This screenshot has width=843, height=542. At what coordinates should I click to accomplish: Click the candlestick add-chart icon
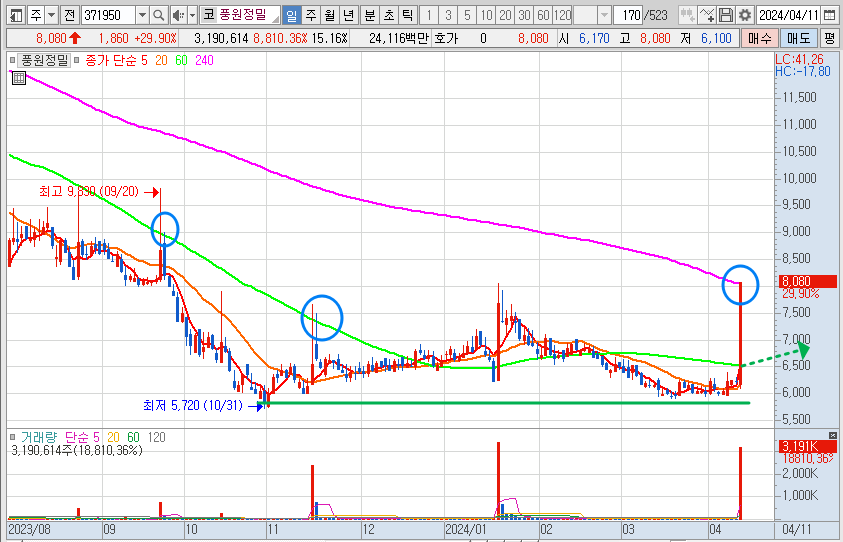(x=687, y=15)
